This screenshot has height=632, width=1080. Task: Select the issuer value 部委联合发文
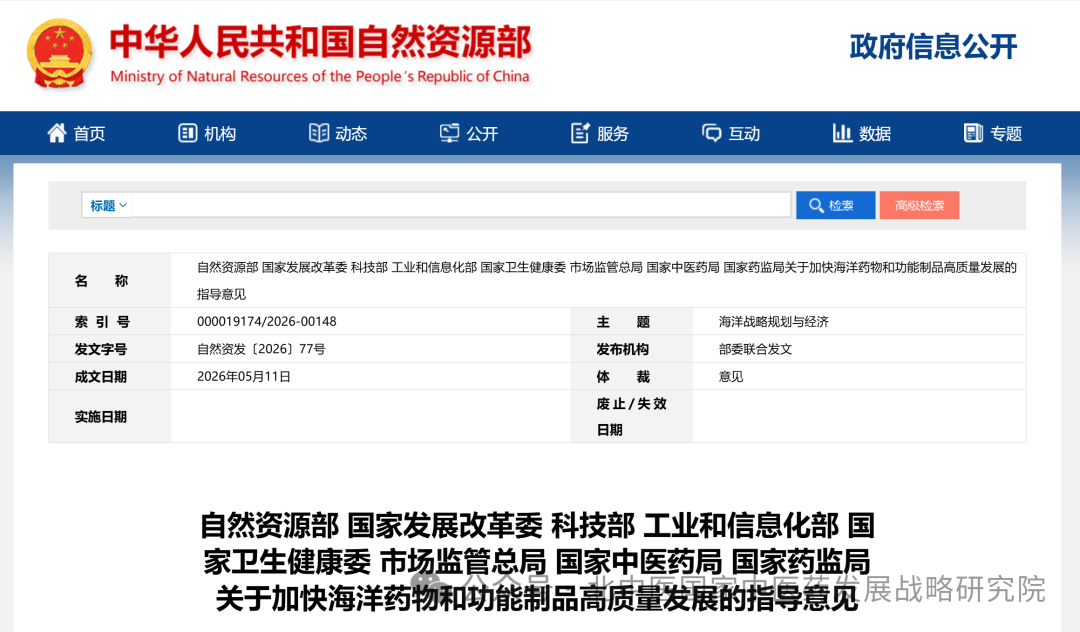755,349
